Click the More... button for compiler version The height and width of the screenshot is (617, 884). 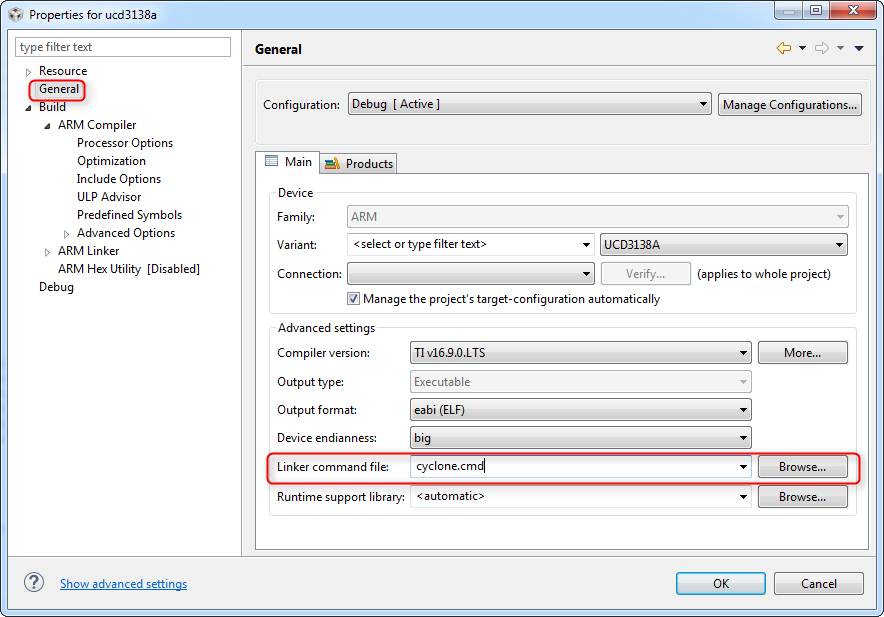pyautogui.click(x=802, y=353)
